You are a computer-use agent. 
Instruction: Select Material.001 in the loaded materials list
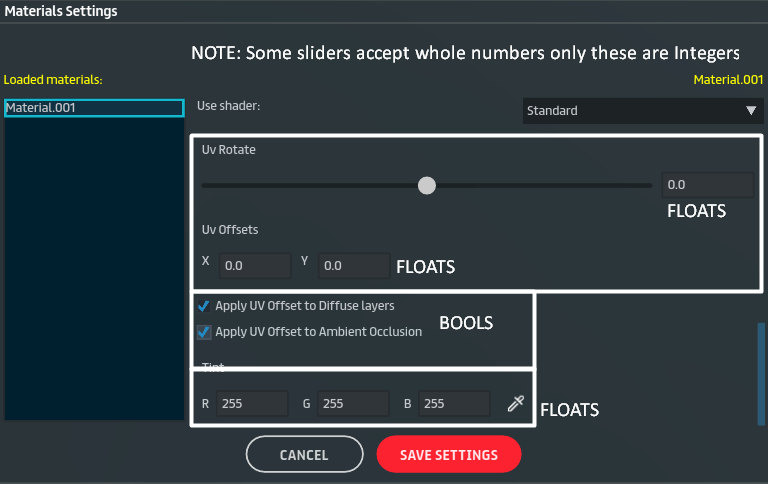94,108
